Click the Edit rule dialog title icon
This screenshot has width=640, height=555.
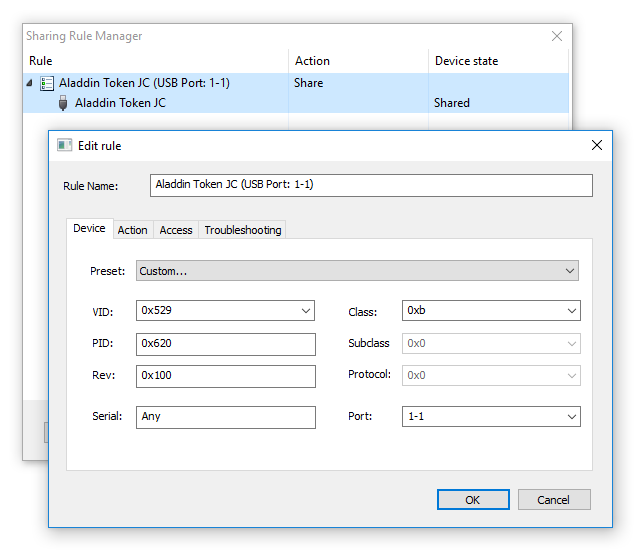point(64,145)
